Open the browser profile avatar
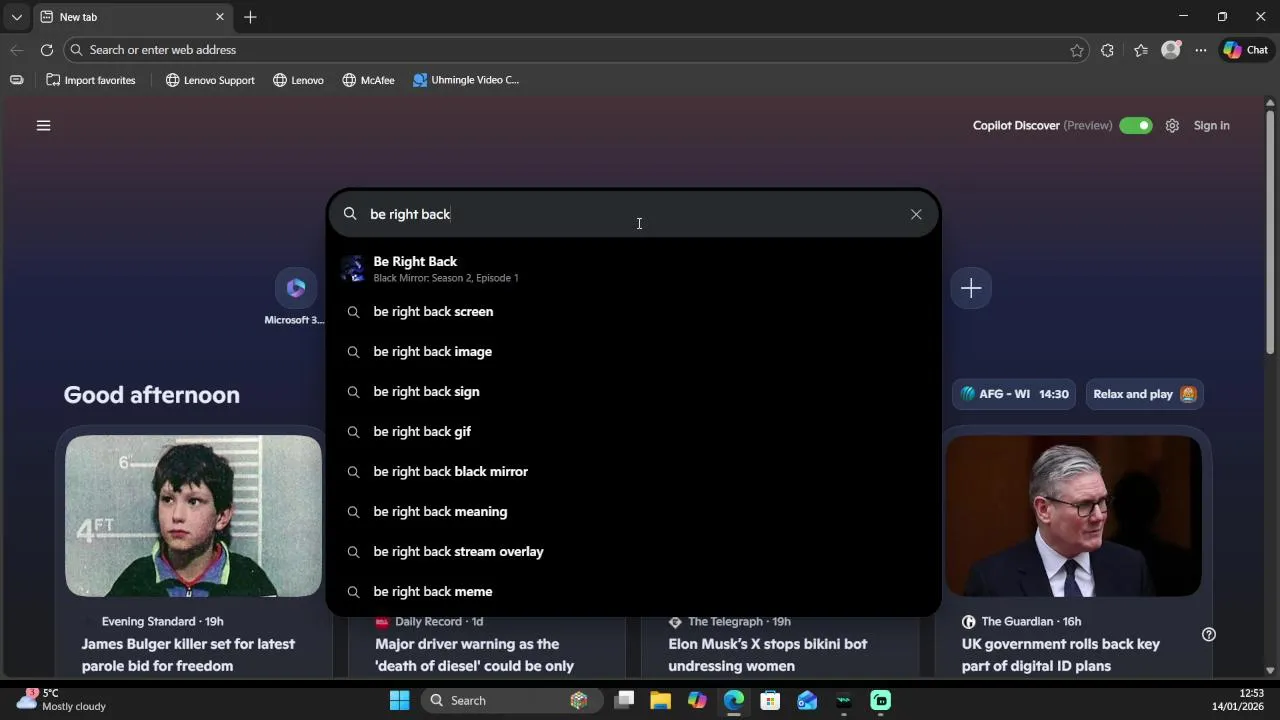 (1171, 50)
